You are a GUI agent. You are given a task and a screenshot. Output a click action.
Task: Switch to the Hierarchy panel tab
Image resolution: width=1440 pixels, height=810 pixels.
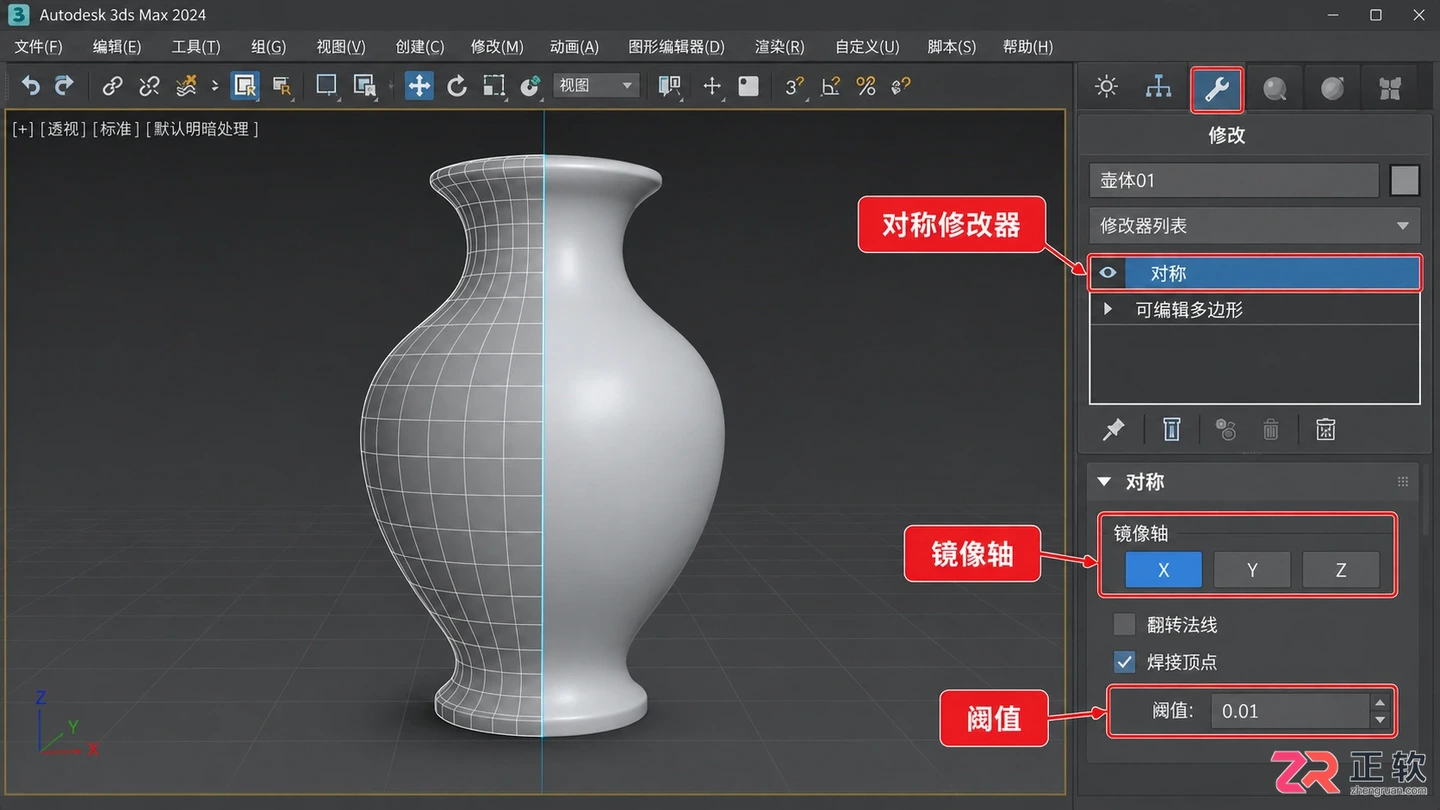(x=1158, y=87)
